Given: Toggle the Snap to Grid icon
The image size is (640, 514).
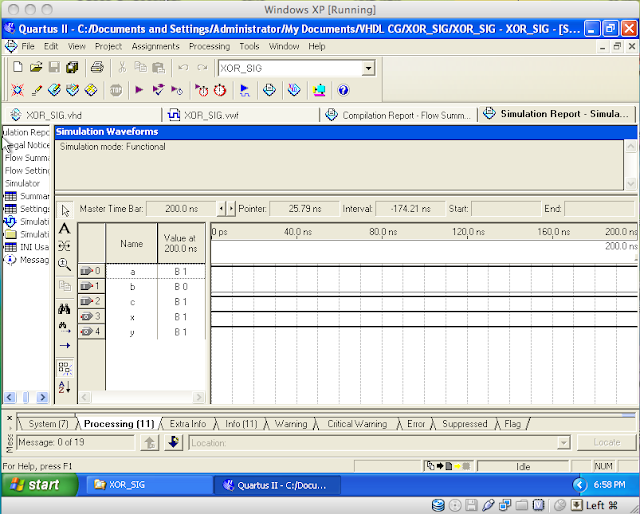Looking at the screenshot, I should (65, 367).
